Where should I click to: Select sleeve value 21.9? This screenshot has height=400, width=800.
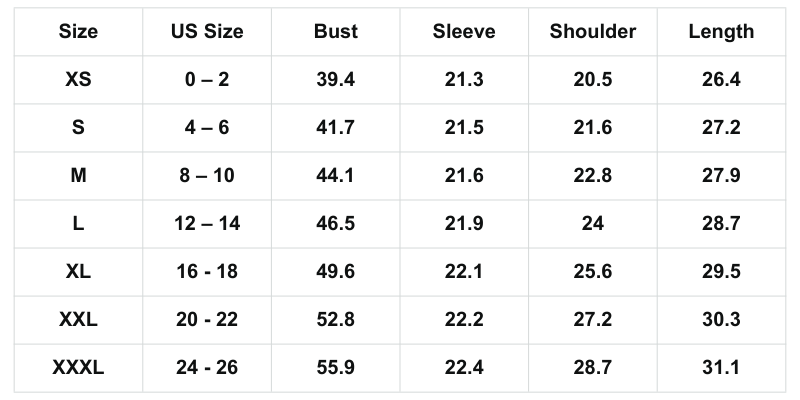click(x=464, y=223)
